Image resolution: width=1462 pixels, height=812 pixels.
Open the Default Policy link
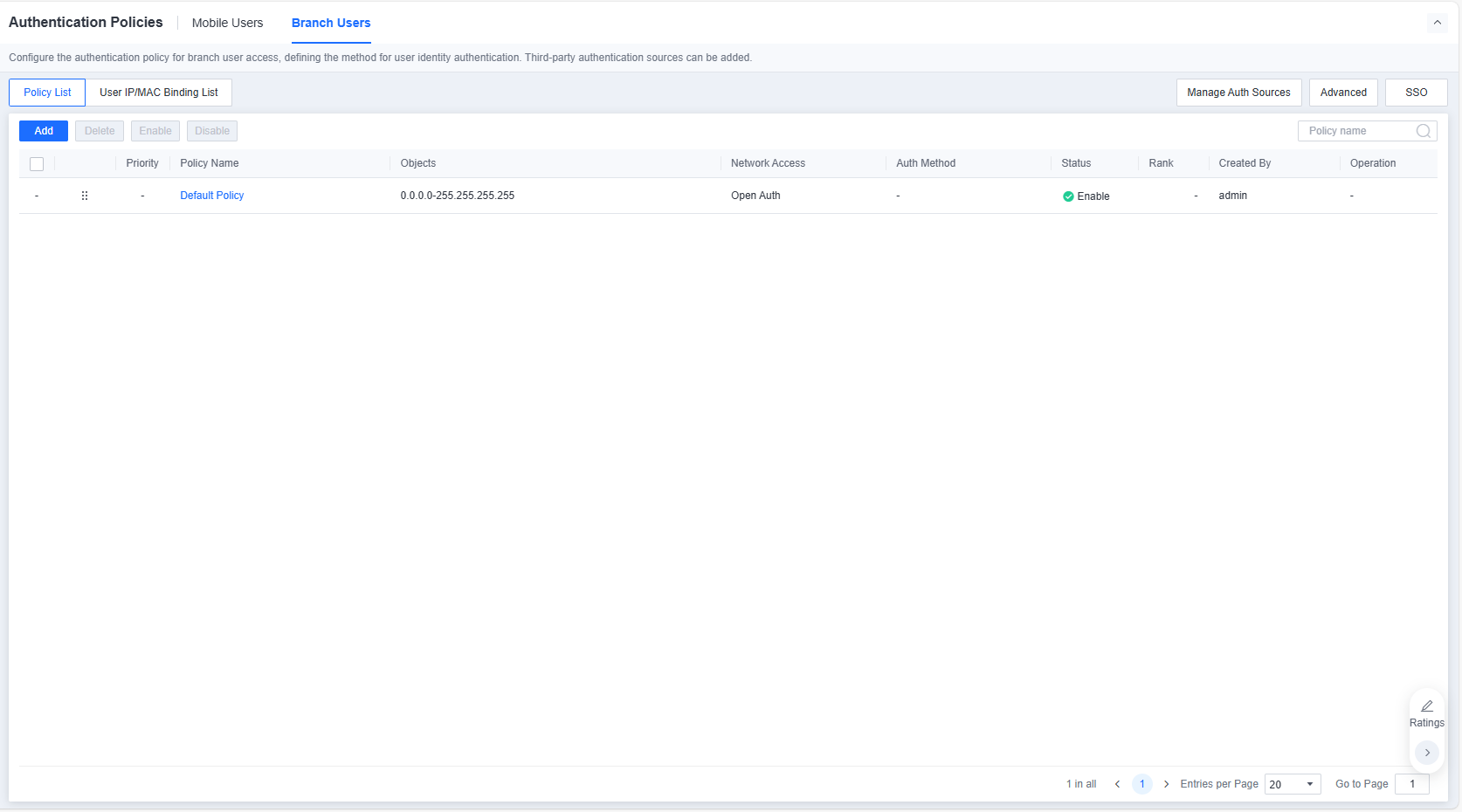pos(212,196)
